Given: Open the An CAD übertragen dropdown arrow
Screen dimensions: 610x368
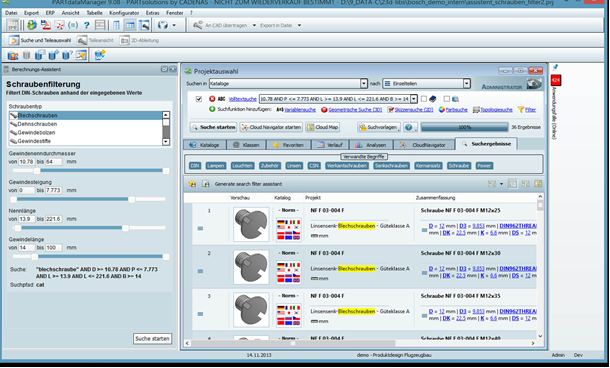Looking at the screenshot, I should point(254,25).
